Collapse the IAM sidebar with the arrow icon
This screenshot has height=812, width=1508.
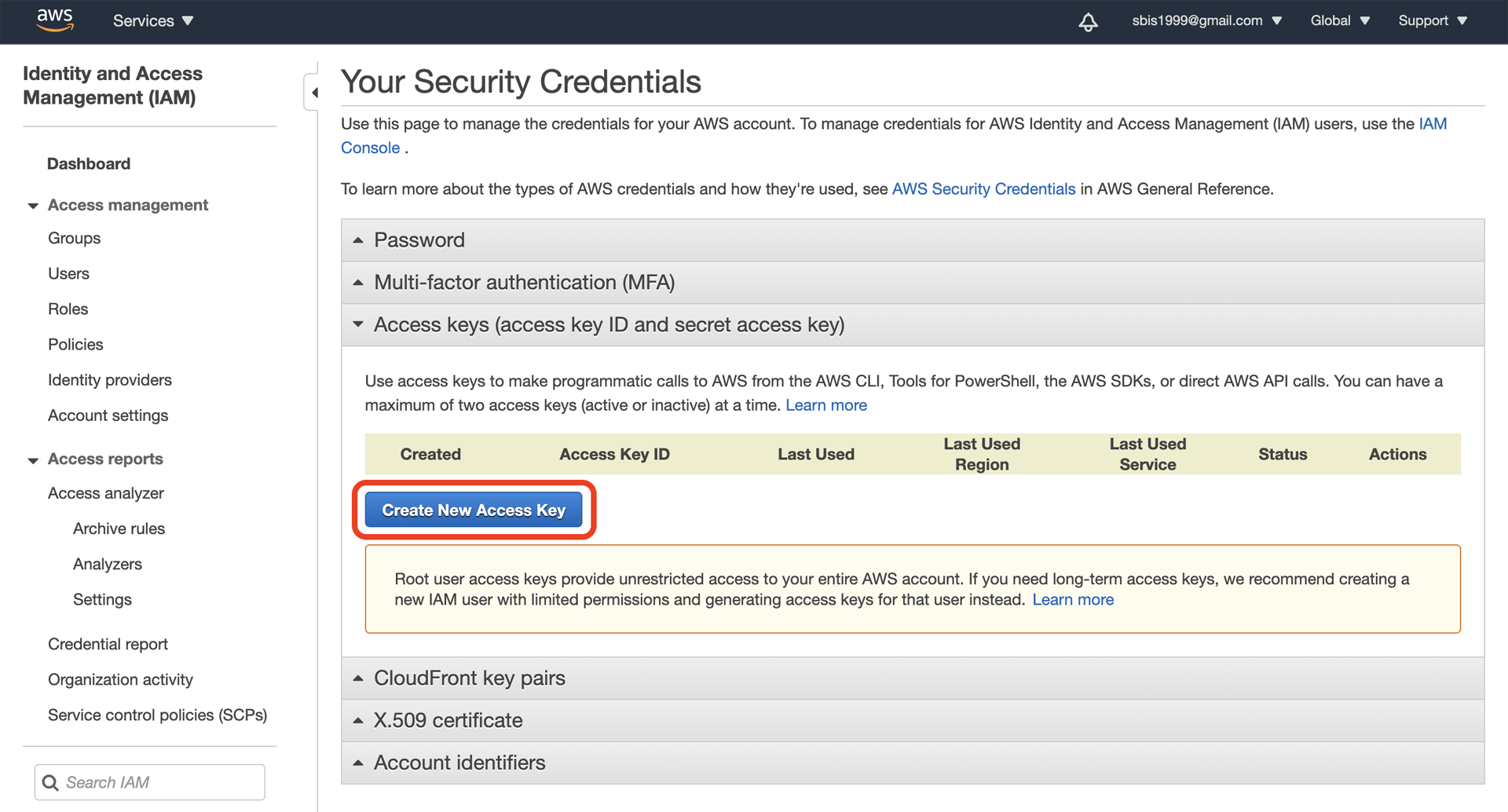point(313,92)
